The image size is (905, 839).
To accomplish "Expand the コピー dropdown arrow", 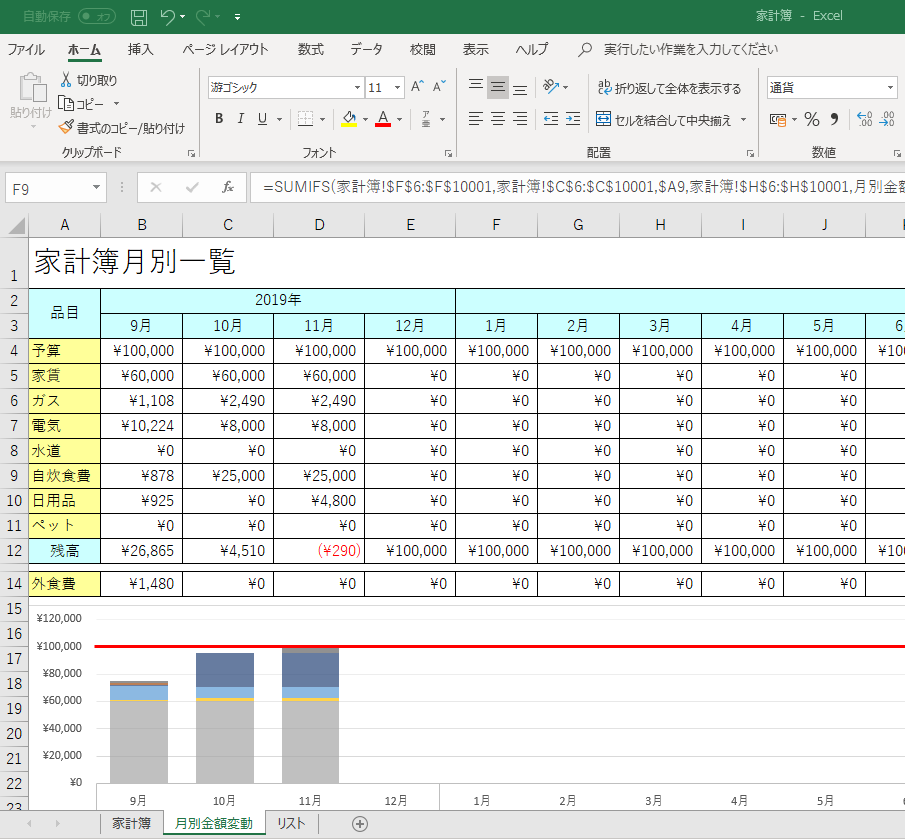I will pos(116,104).
